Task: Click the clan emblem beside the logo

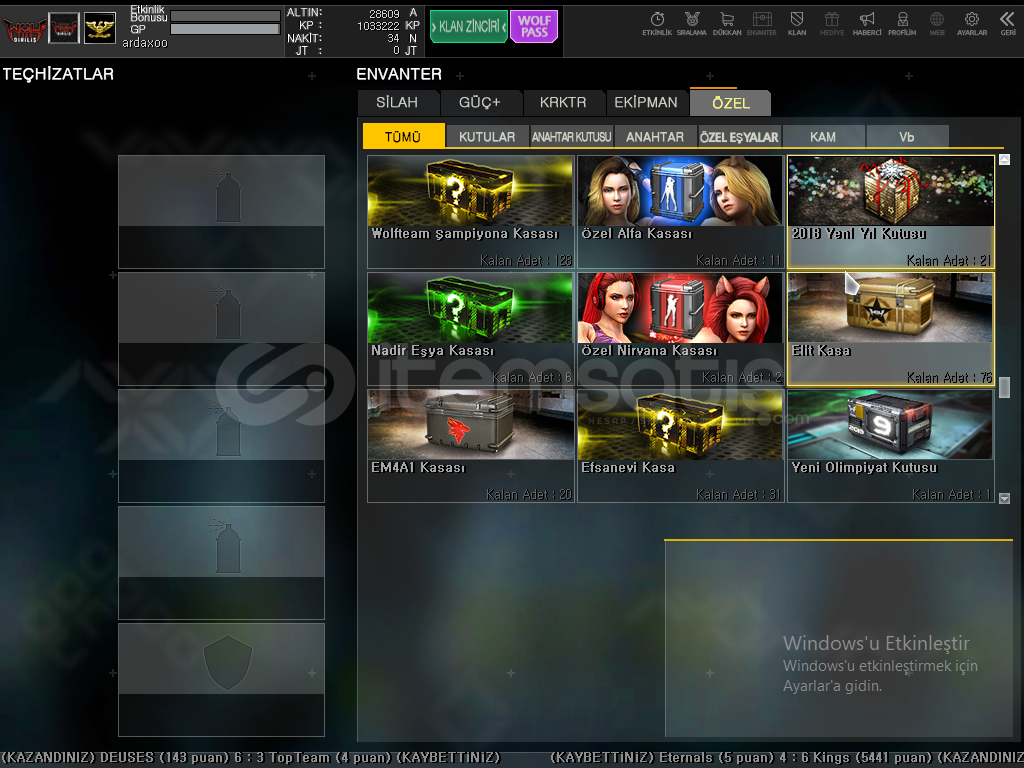Action: click(64, 28)
